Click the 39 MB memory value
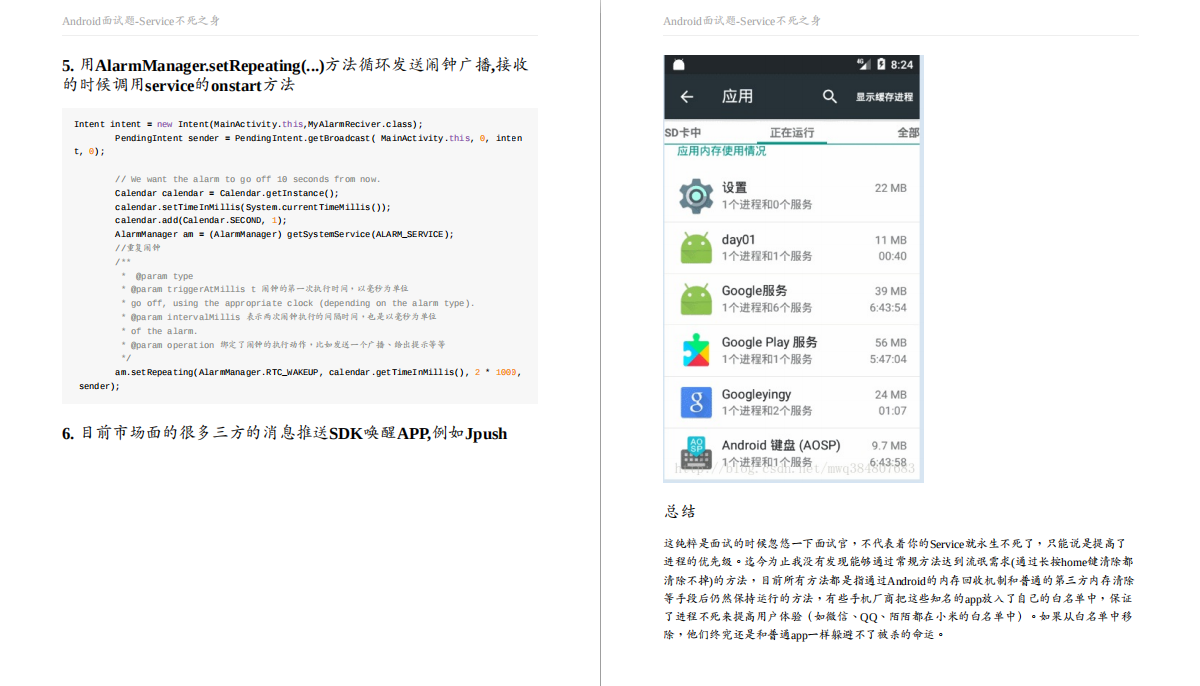This screenshot has width=1200, height=686. click(891, 291)
